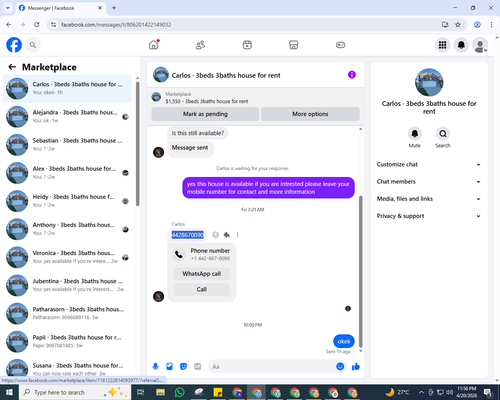
Task: Click the conversation list scrollbar
Action: [138, 143]
